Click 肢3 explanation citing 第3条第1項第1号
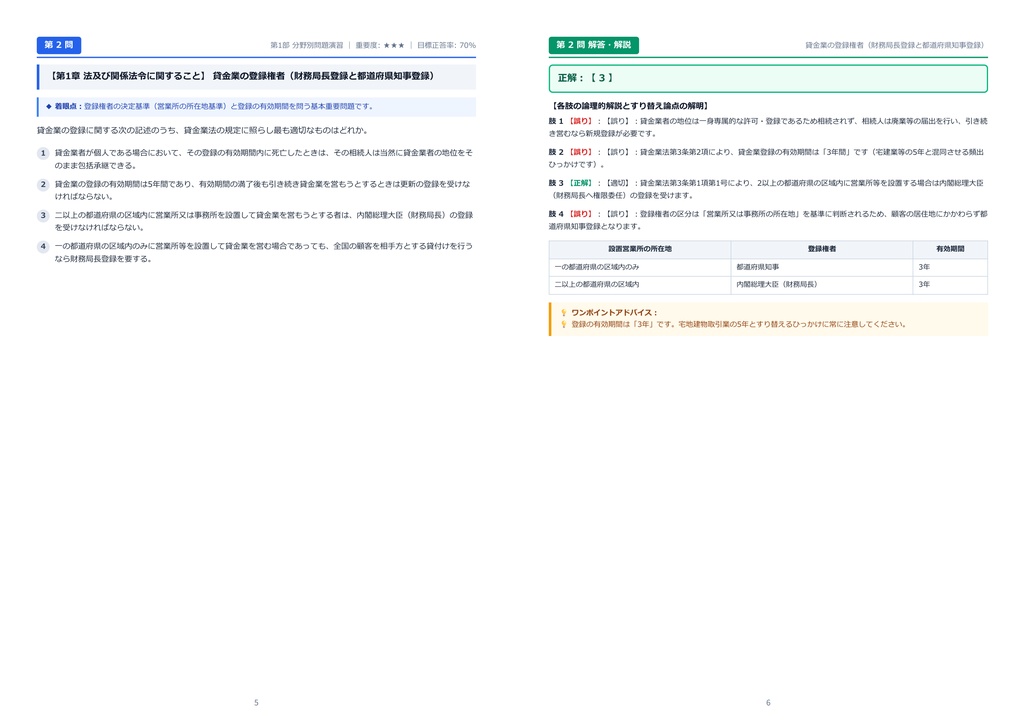 [767, 189]
